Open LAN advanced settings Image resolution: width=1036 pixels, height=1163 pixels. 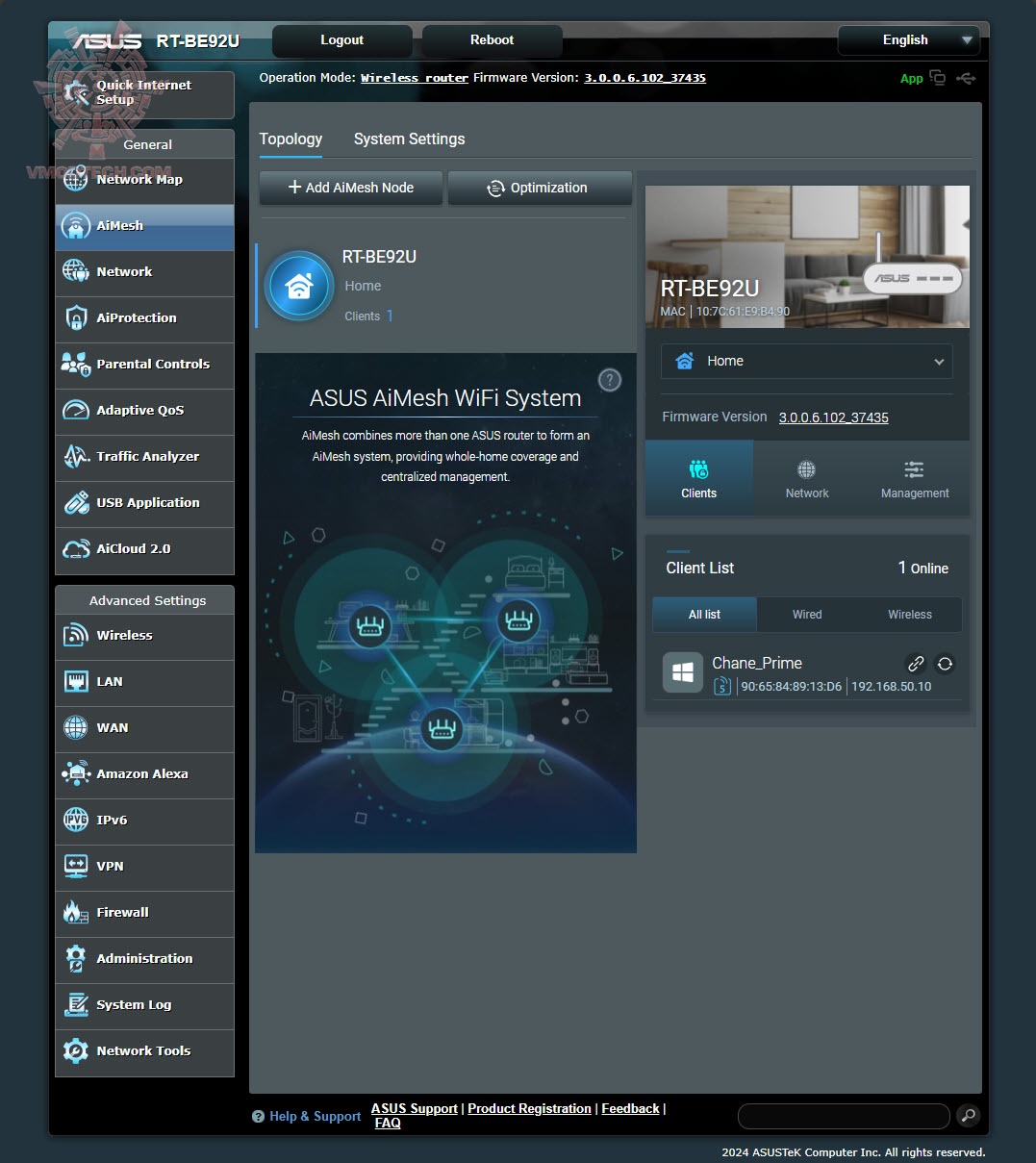[x=144, y=682]
